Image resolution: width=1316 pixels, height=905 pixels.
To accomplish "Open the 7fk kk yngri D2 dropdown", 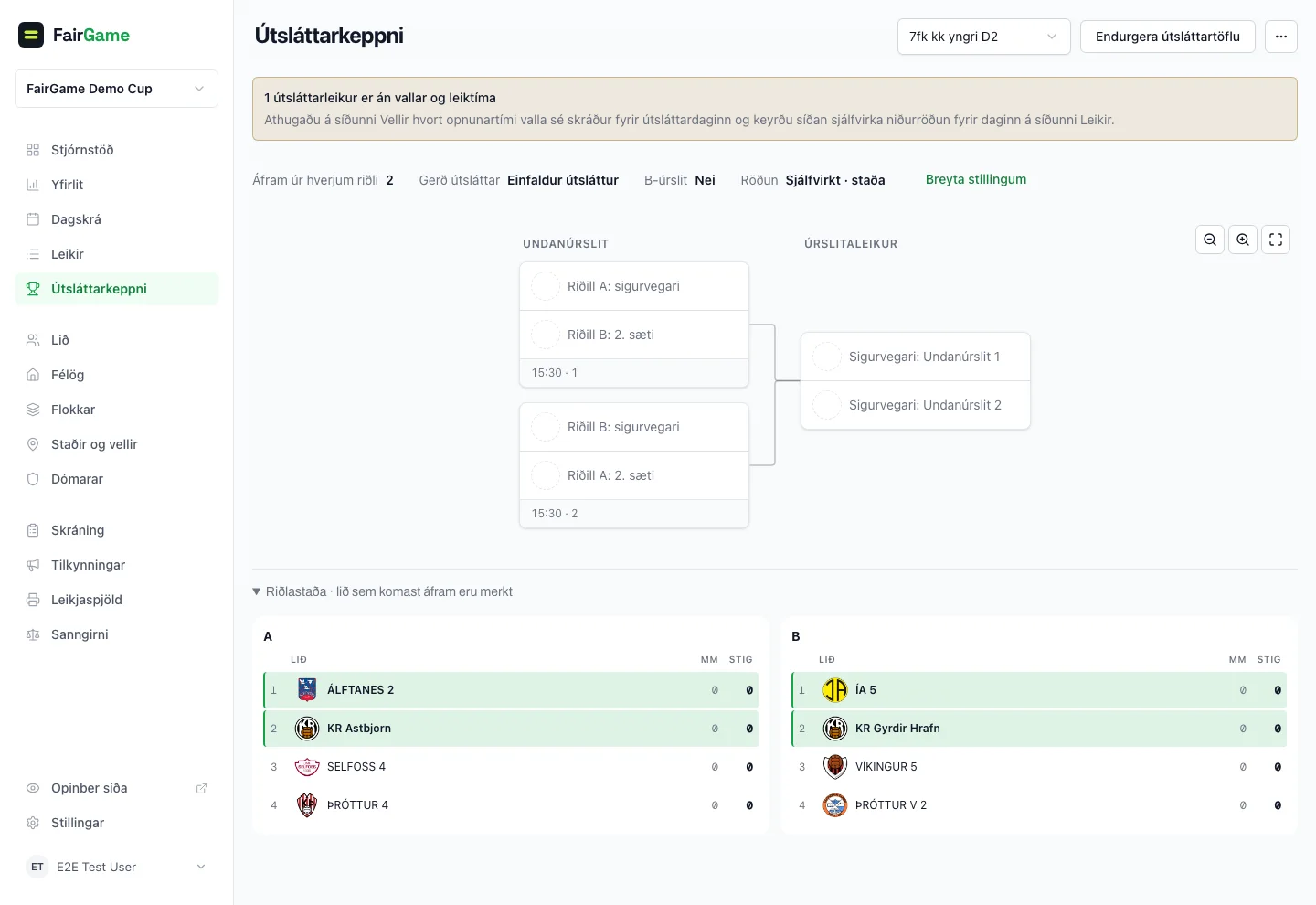I will coord(983,37).
